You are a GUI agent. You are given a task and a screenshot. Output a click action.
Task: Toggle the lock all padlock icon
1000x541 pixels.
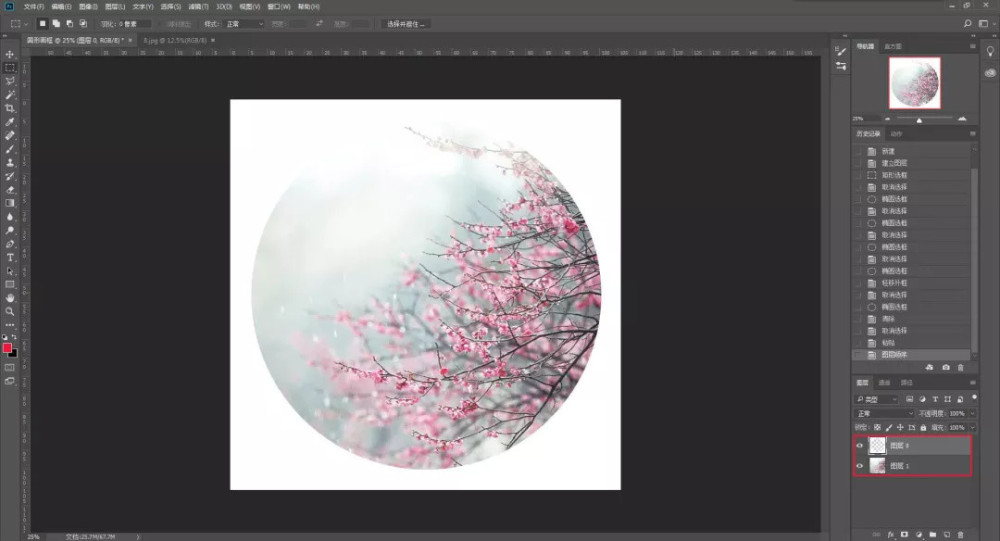[923, 427]
